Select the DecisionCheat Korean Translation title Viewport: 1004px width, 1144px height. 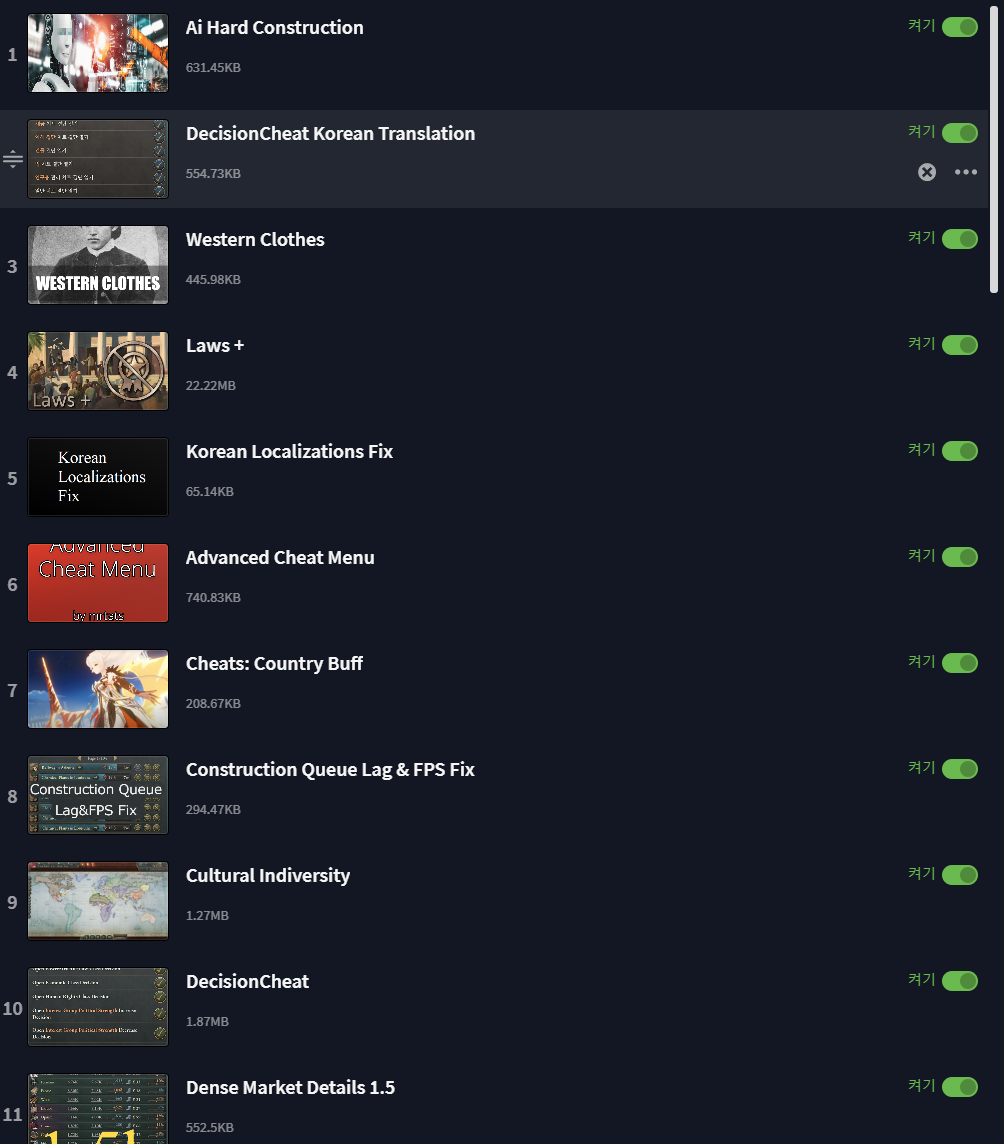[331, 134]
